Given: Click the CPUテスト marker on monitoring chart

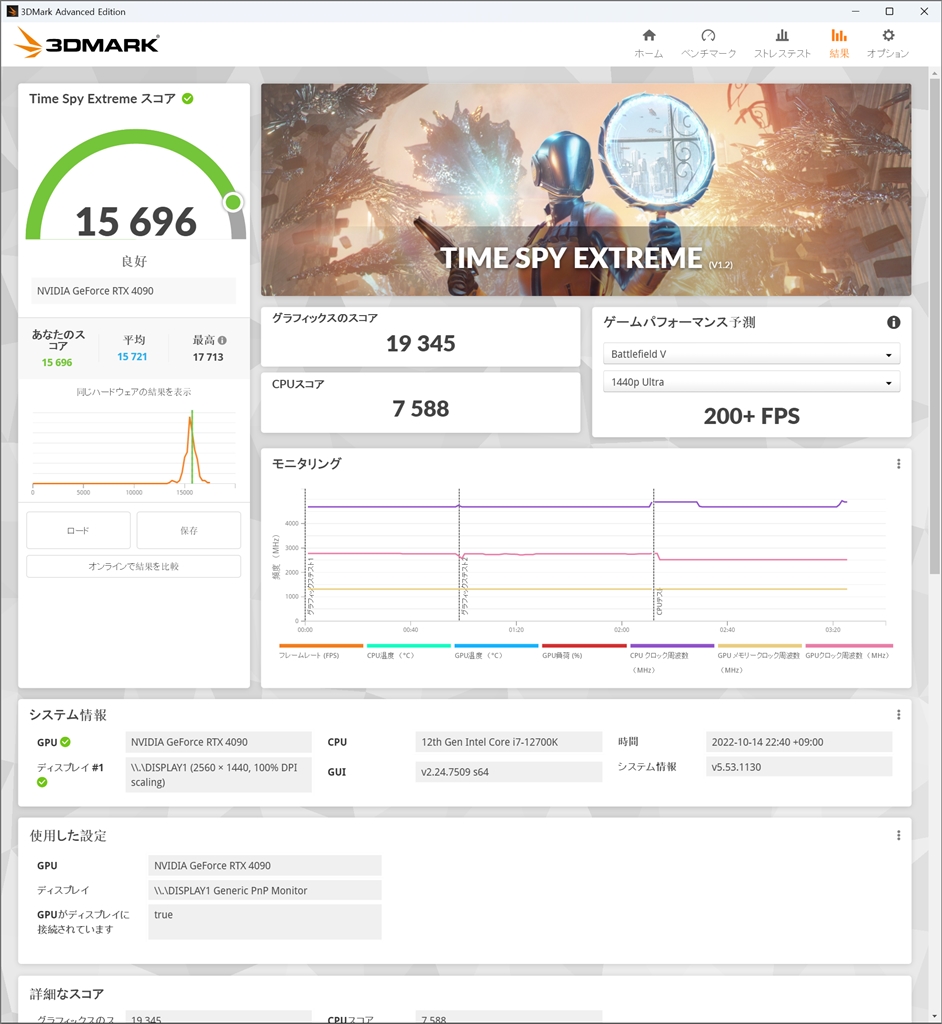Looking at the screenshot, I should [x=659, y=601].
